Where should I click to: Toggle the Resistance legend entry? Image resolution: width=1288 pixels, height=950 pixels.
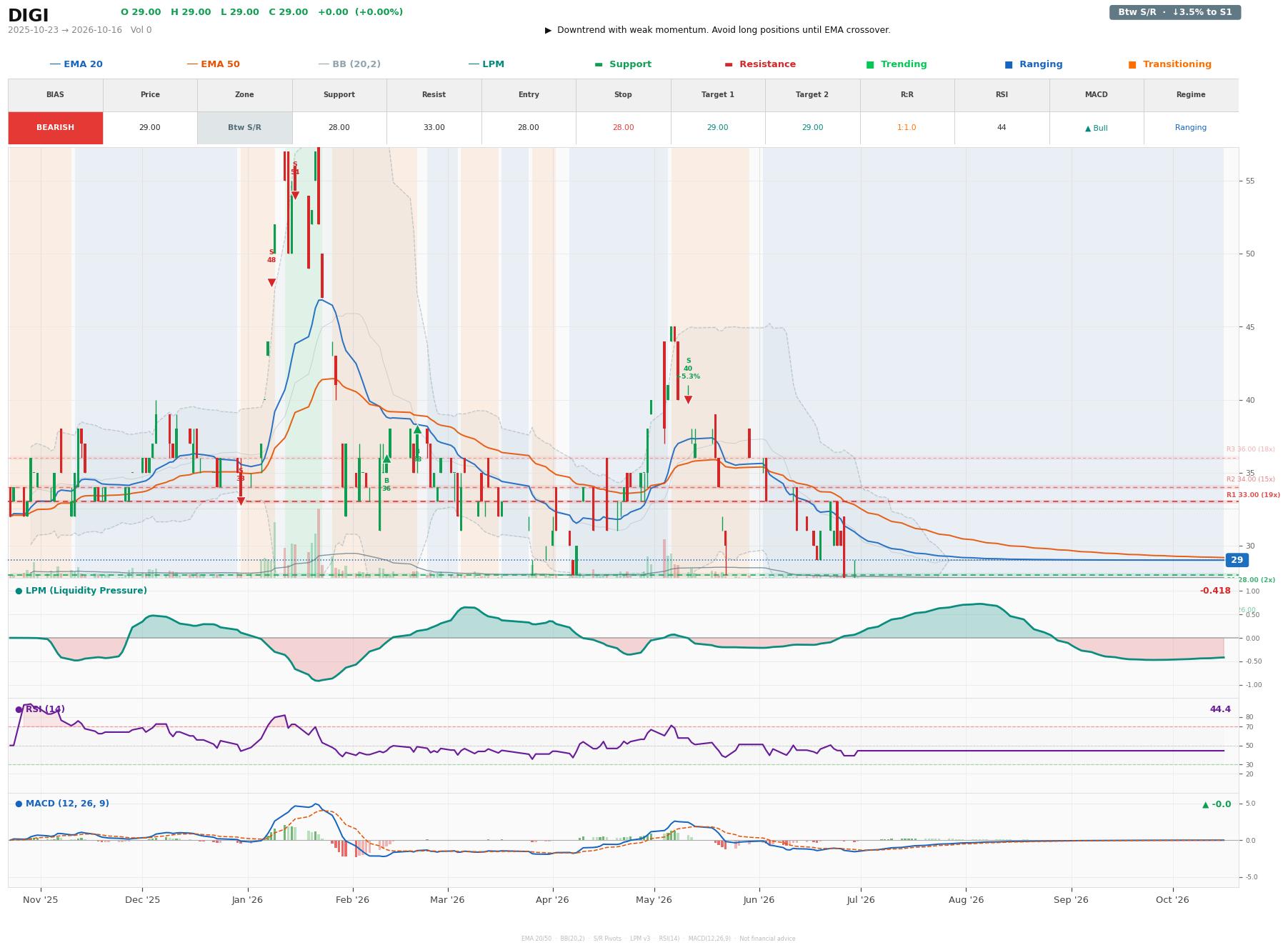click(760, 64)
